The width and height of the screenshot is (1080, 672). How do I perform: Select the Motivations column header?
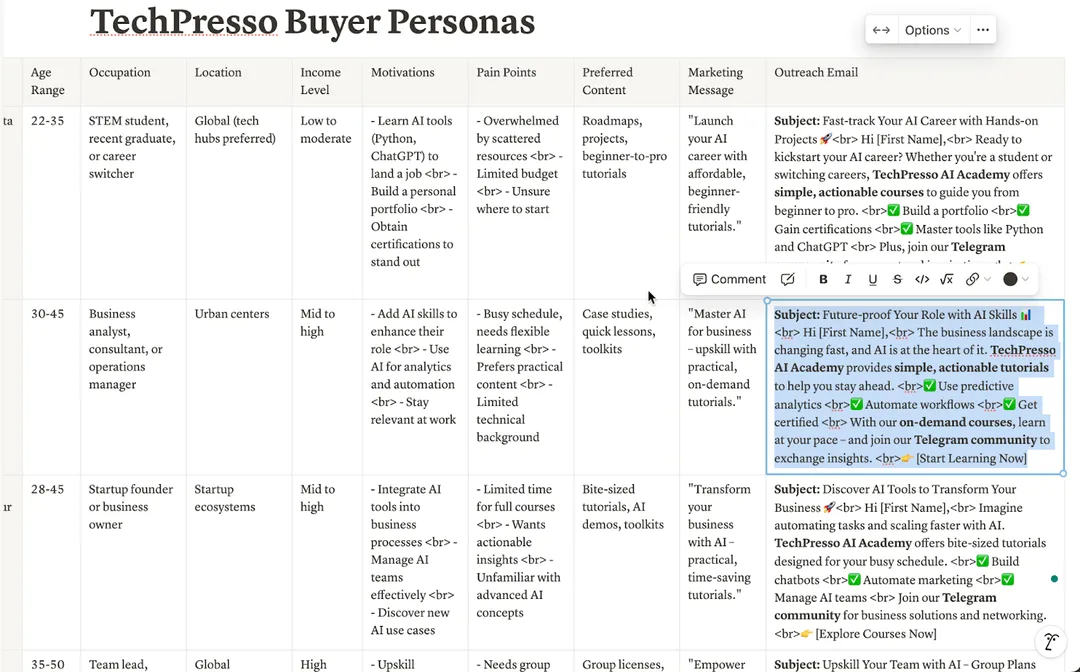pos(415,81)
